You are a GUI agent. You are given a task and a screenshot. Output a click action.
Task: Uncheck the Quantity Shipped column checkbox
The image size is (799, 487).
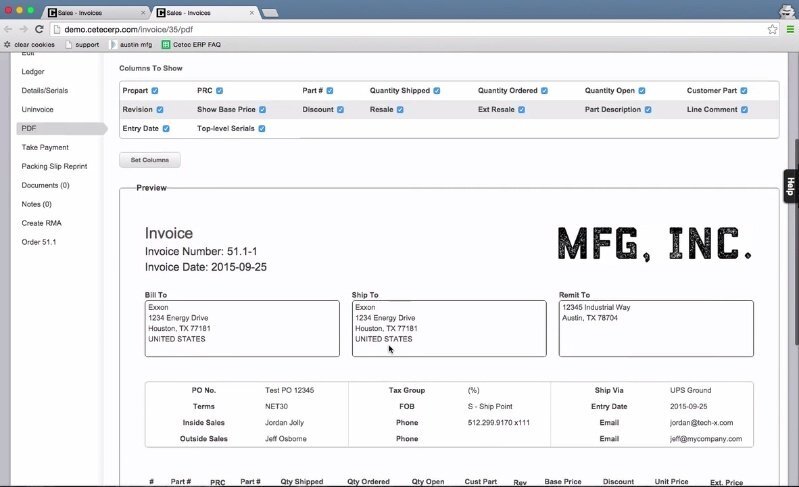[x=437, y=91]
